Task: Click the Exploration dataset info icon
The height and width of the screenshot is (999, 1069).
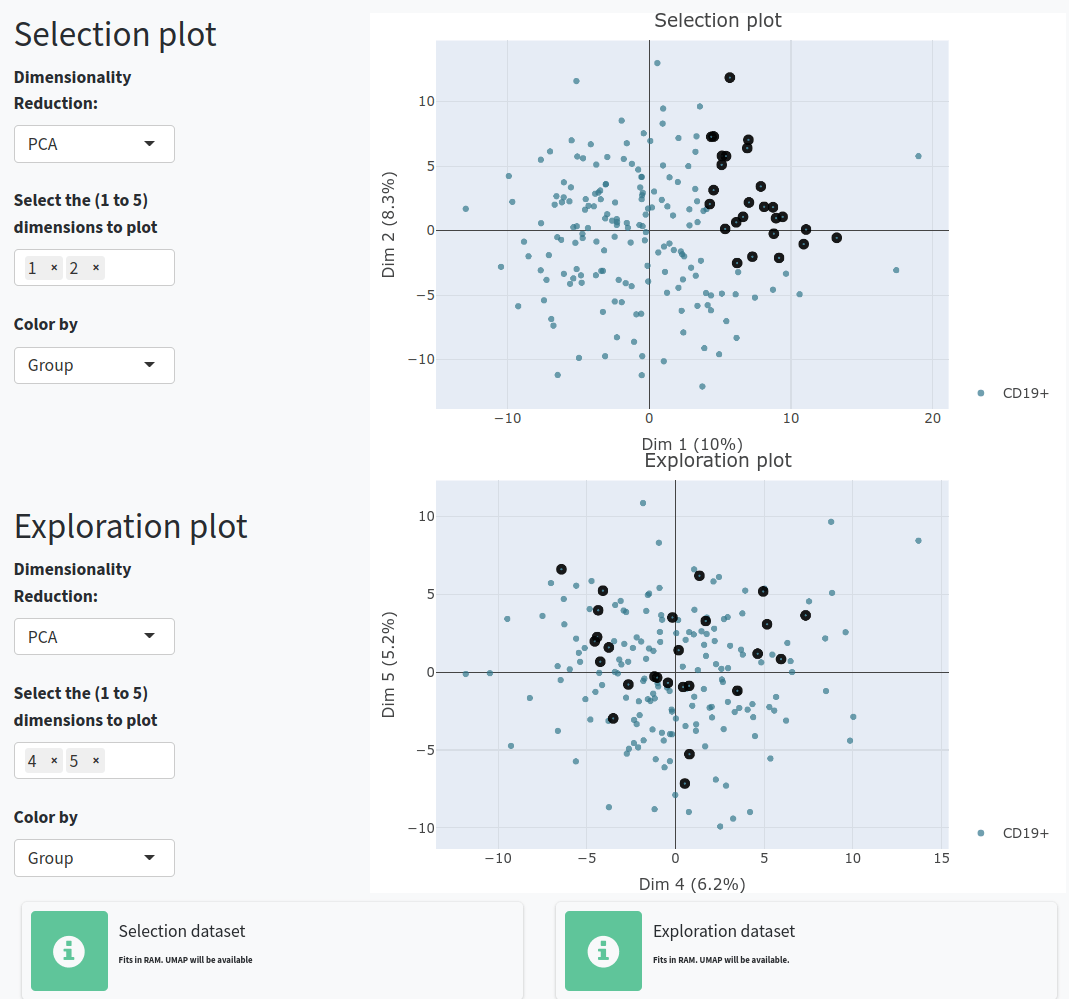Action: [x=603, y=951]
